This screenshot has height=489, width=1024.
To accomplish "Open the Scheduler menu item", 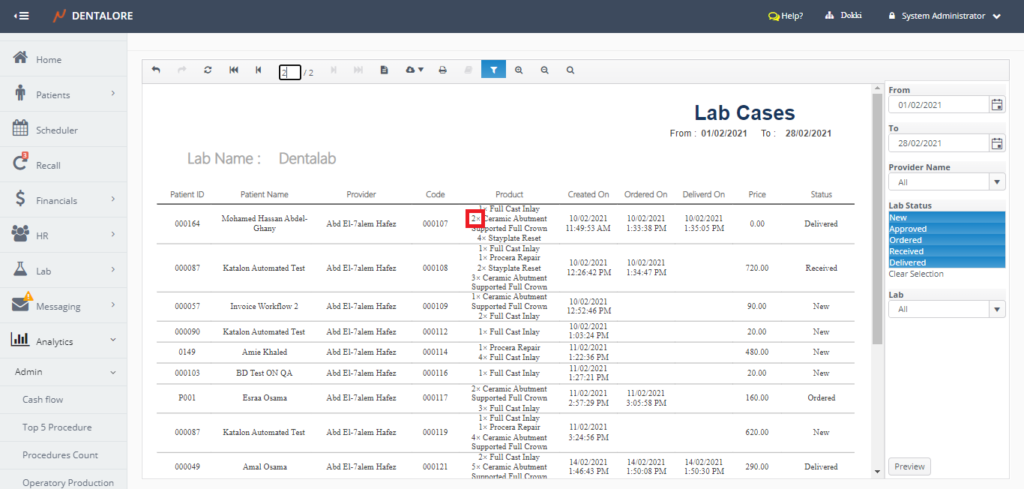I will (57, 130).
